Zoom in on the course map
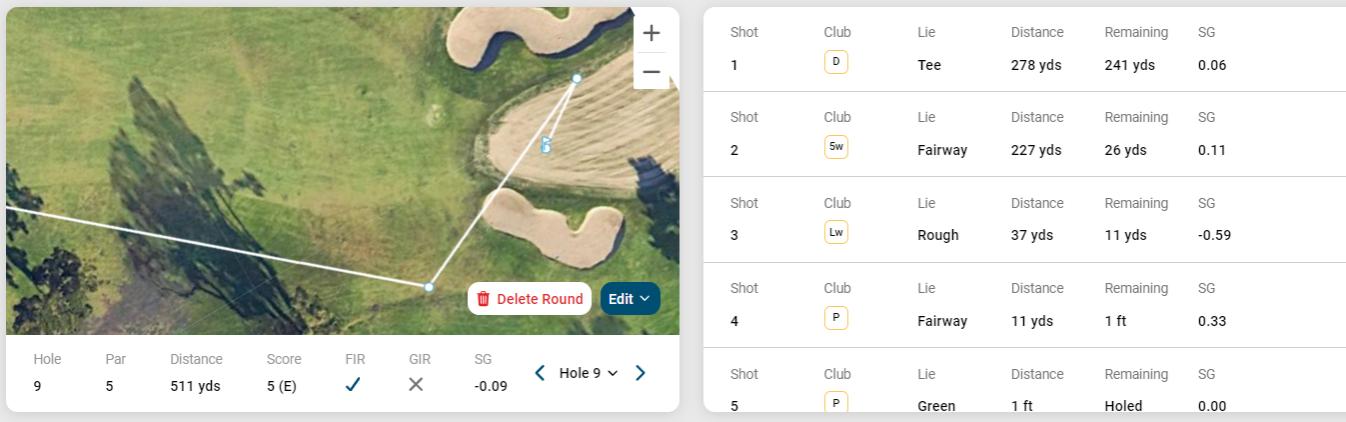 [651, 33]
